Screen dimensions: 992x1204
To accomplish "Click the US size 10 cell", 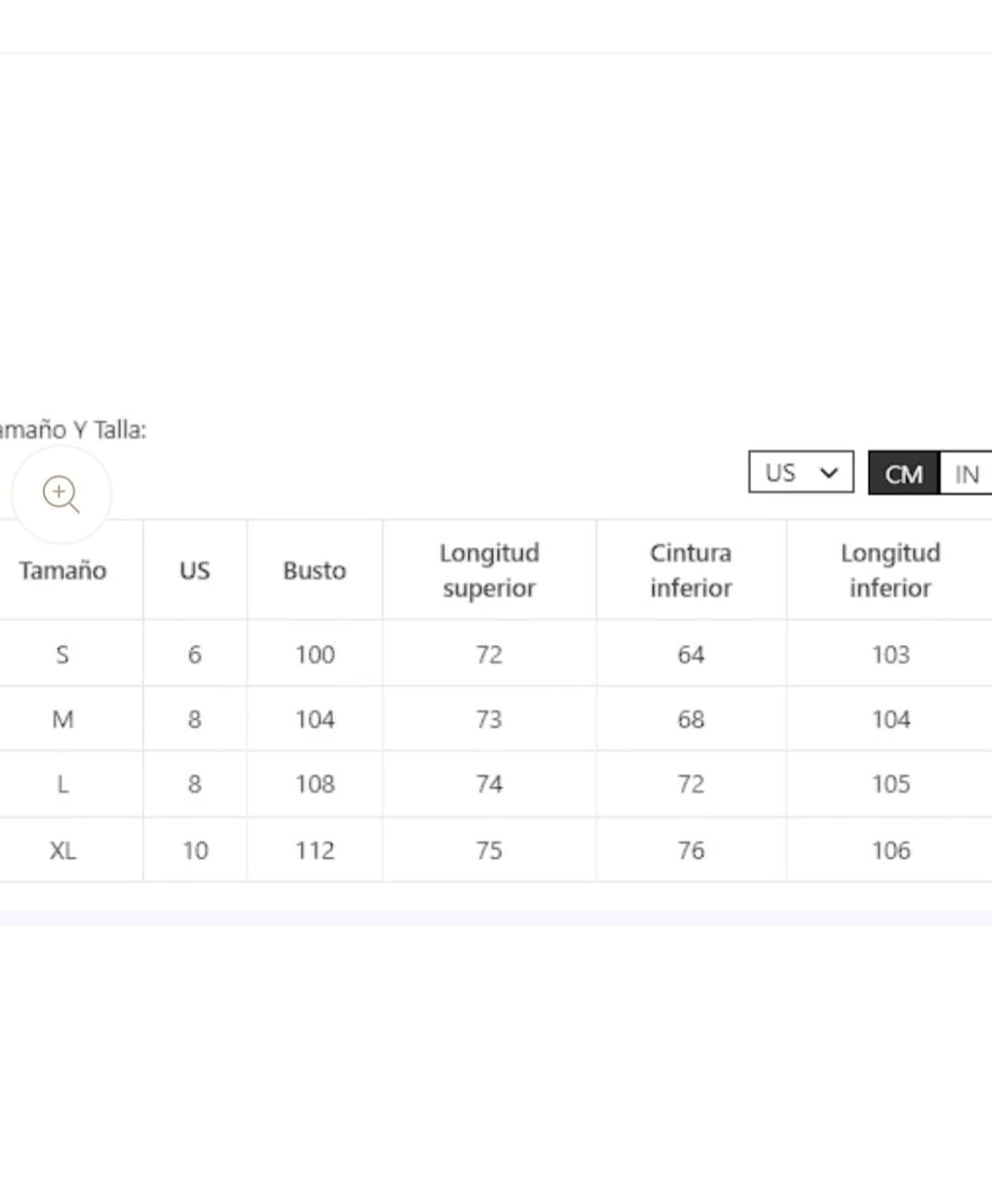I will pyautogui.click(x=195, y=850).
